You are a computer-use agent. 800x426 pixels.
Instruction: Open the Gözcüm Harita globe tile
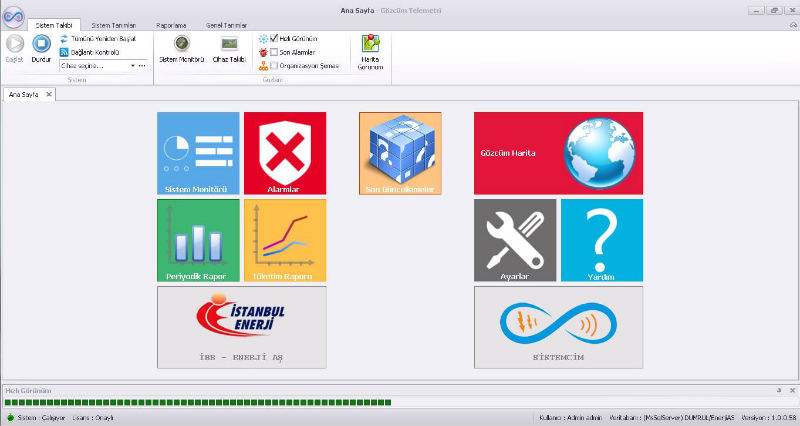click(558, 153)
